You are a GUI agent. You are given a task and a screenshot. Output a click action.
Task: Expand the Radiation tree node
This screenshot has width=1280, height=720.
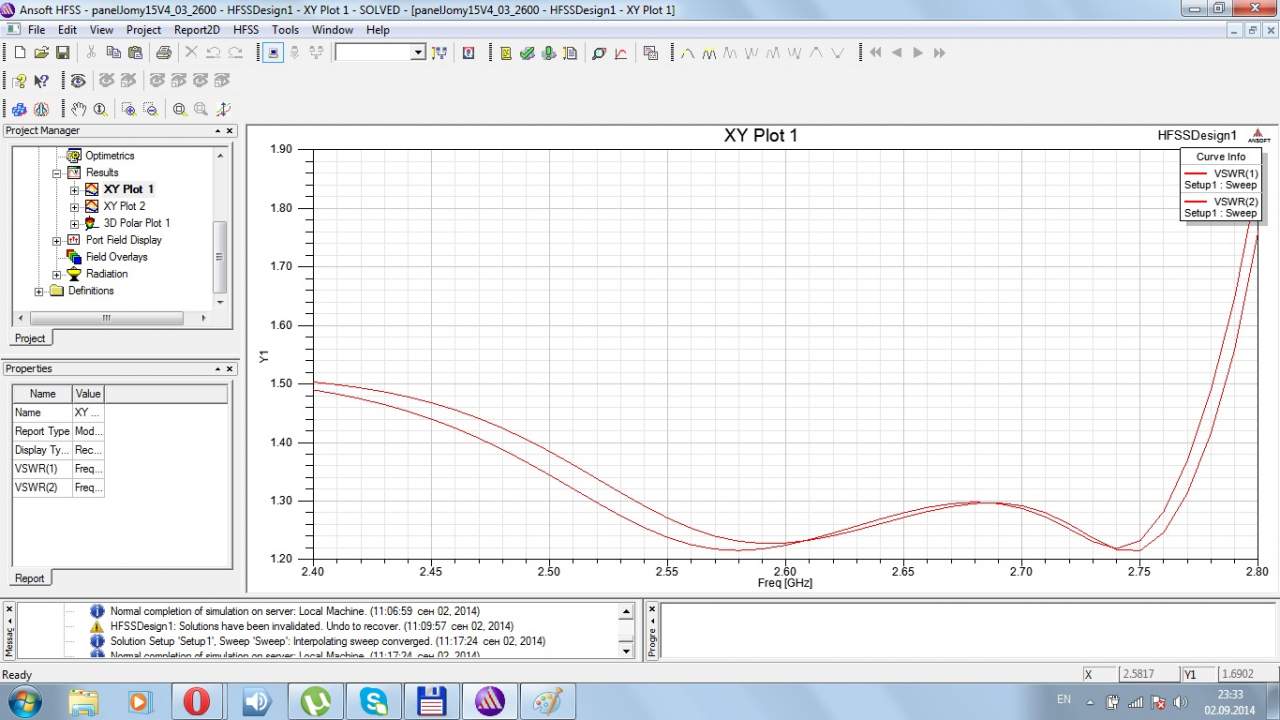point(58,274)
